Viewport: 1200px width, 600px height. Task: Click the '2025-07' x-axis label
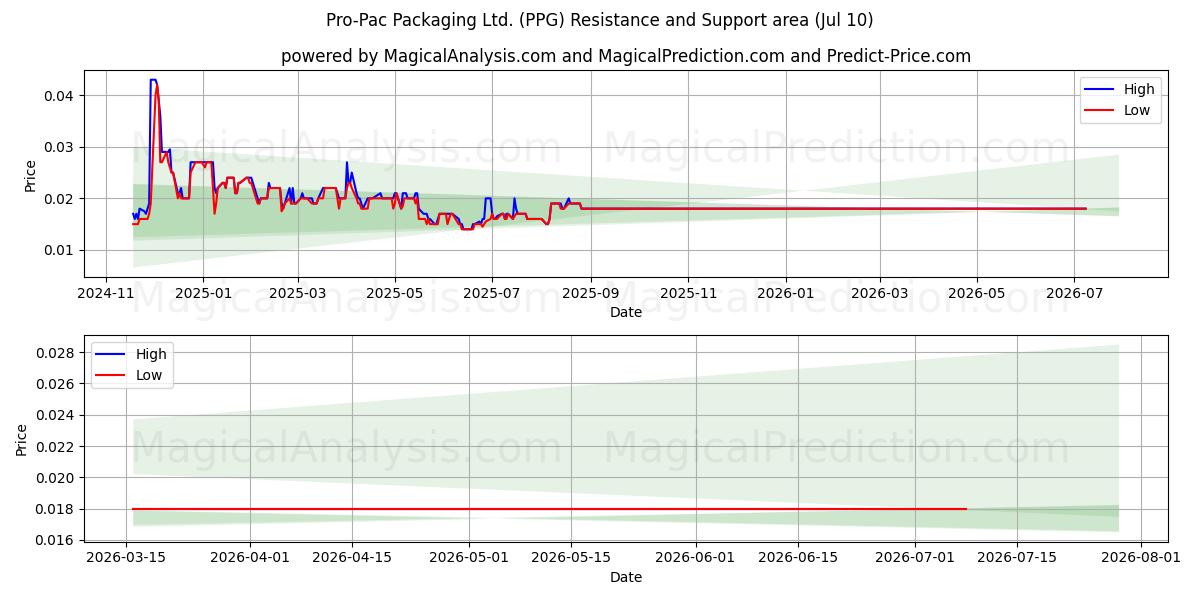pos(491,295)
